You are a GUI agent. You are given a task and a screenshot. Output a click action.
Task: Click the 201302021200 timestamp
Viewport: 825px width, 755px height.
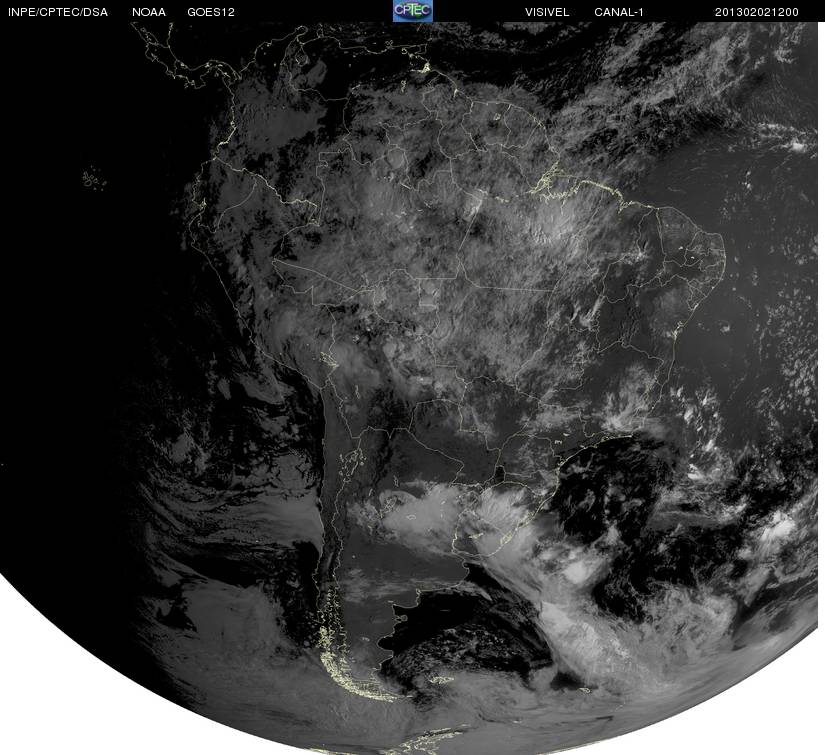click(757, 12)
